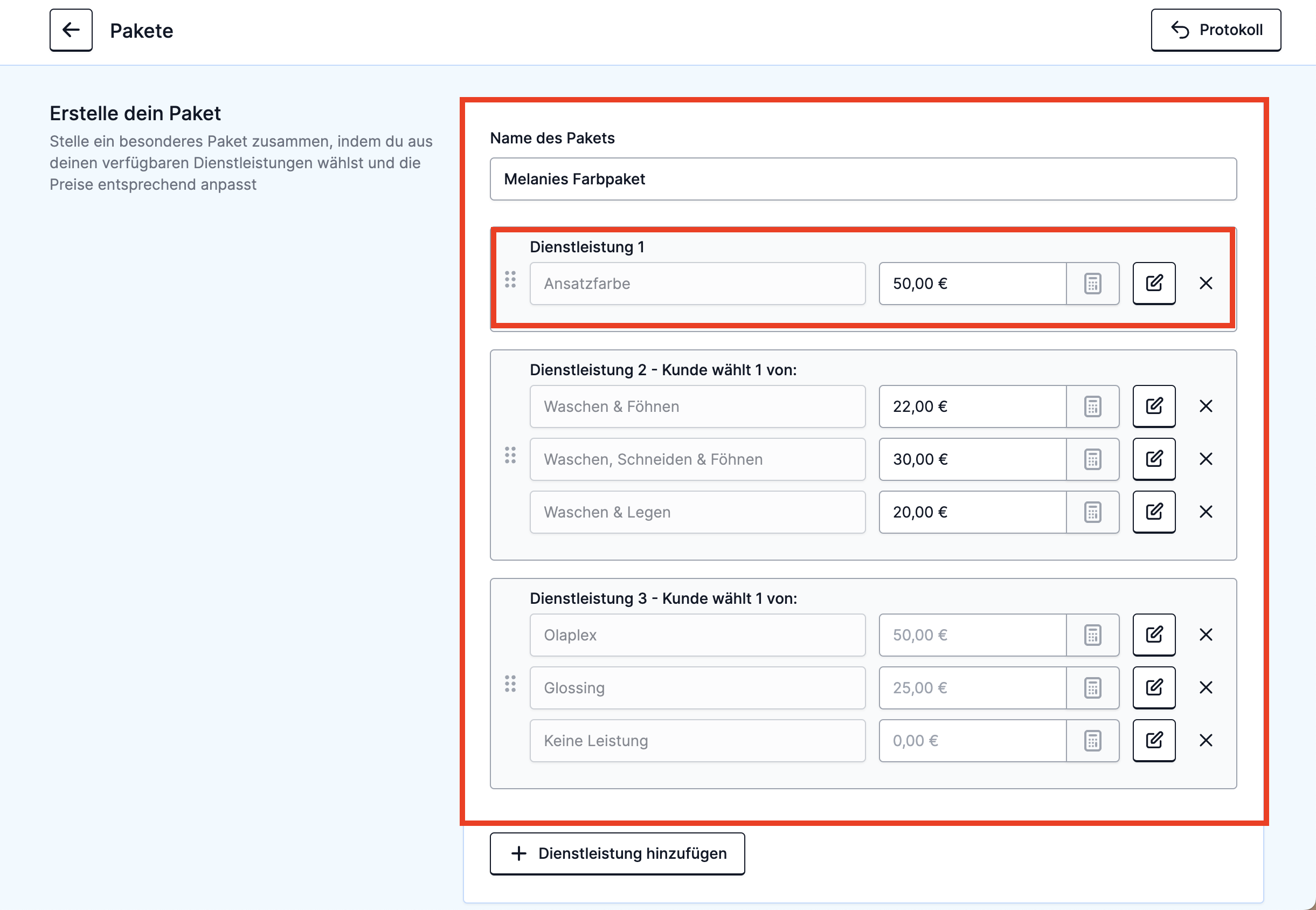This screenshot has width=1316, height=910.
Task: Click the Erstelle dein Paket heading
Action: tap(135, 113)
